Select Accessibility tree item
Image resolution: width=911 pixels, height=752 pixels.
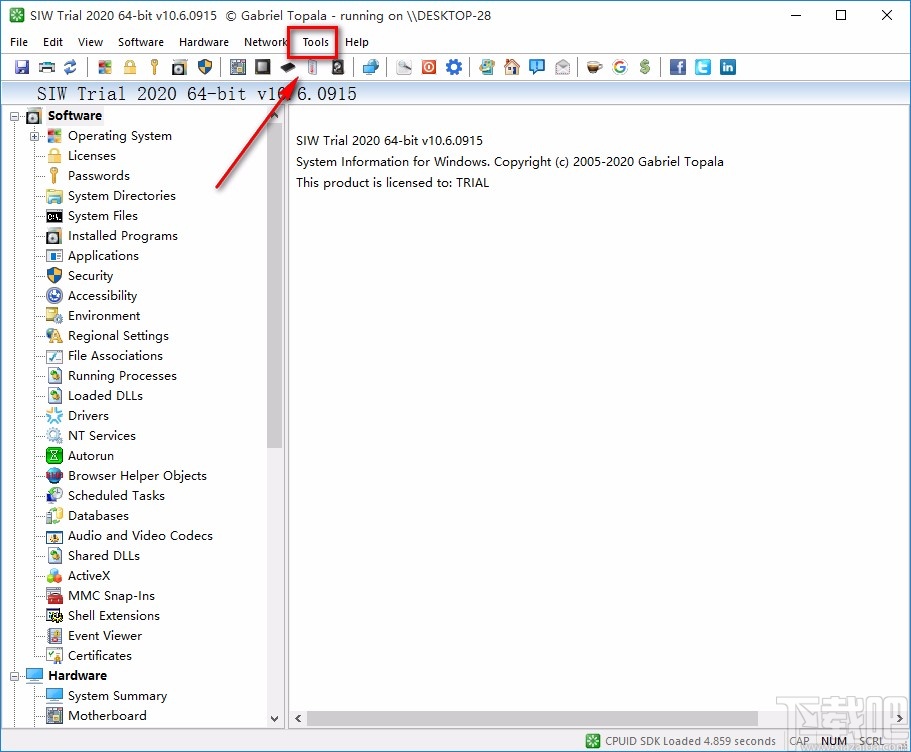coord(102,296)
